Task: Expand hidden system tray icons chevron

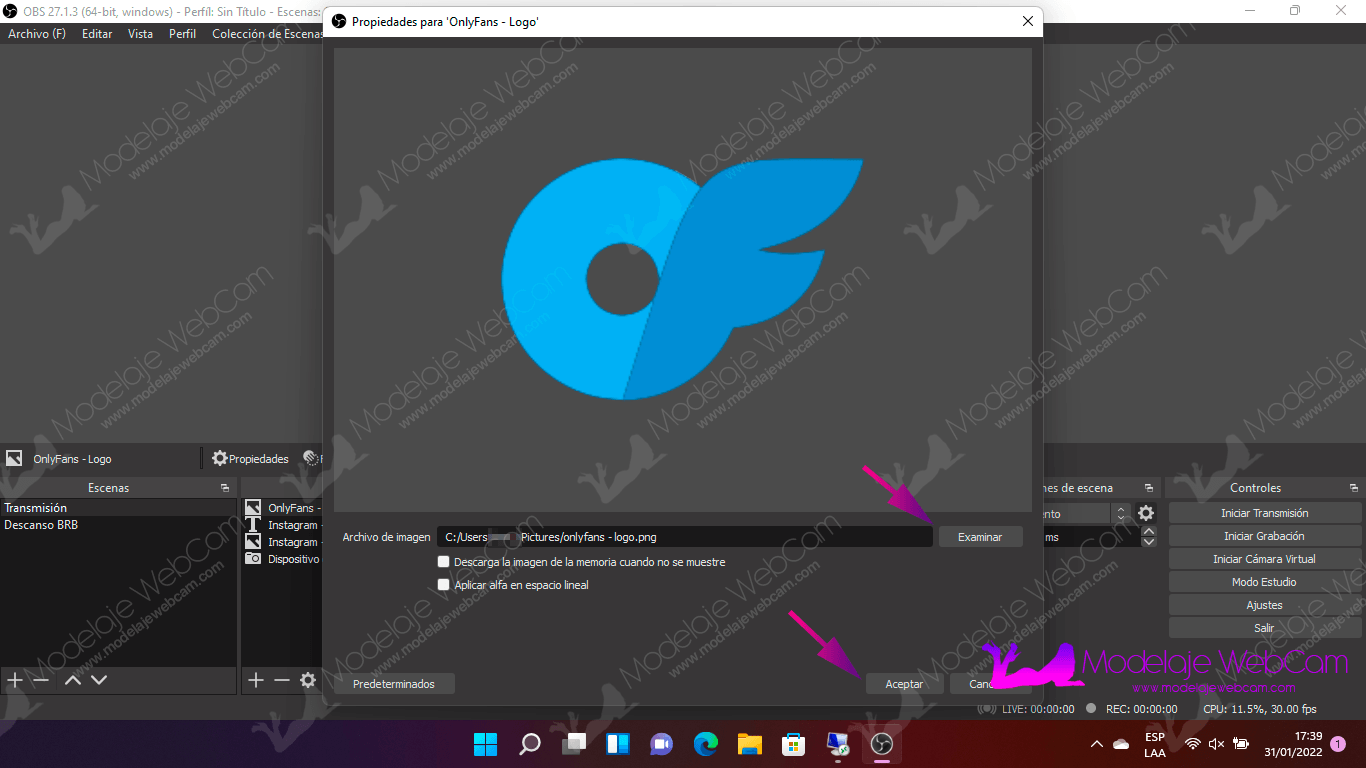Action: [1096, 744]
